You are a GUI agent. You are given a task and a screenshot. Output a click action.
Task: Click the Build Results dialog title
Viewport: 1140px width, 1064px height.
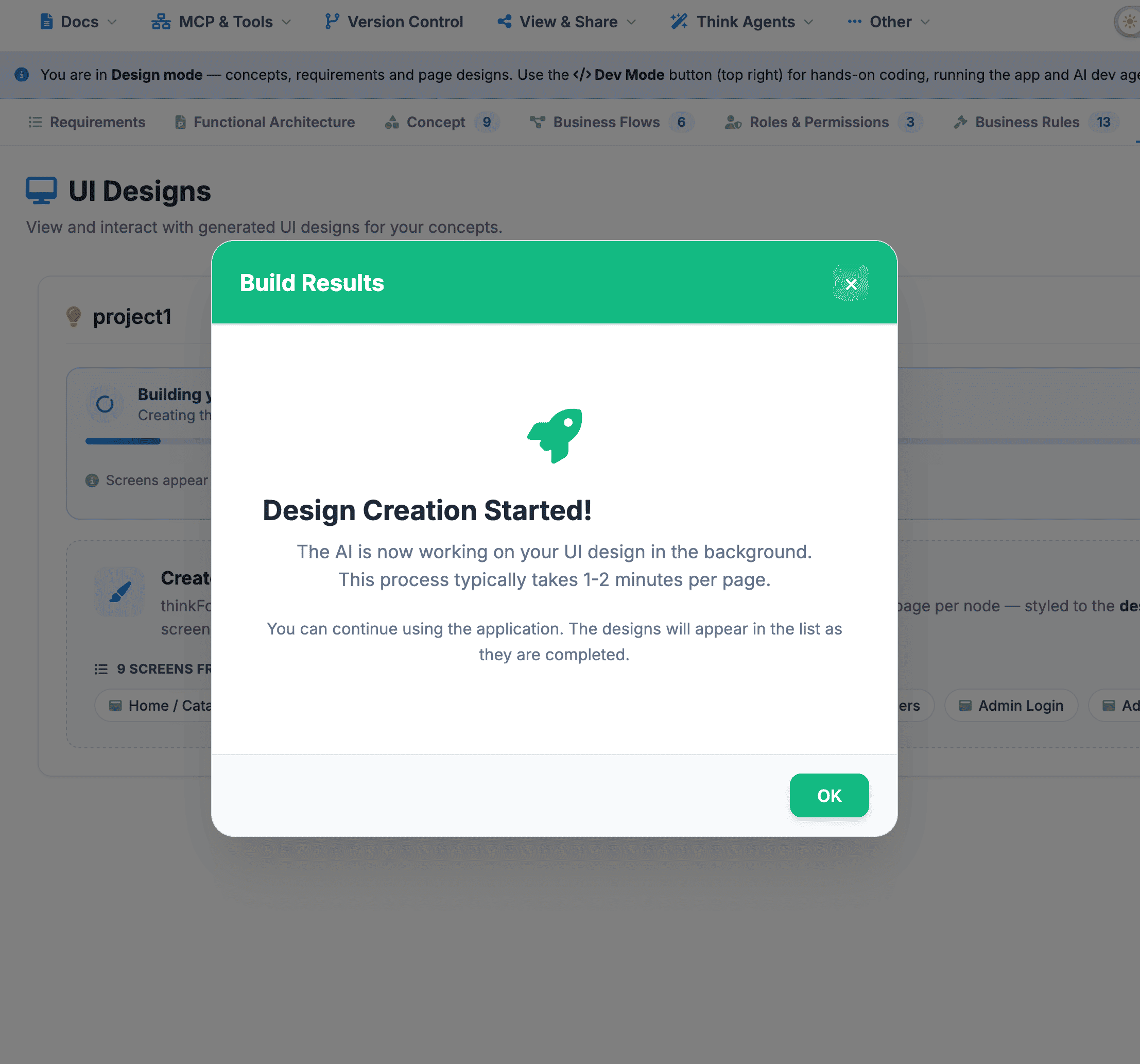312,283
